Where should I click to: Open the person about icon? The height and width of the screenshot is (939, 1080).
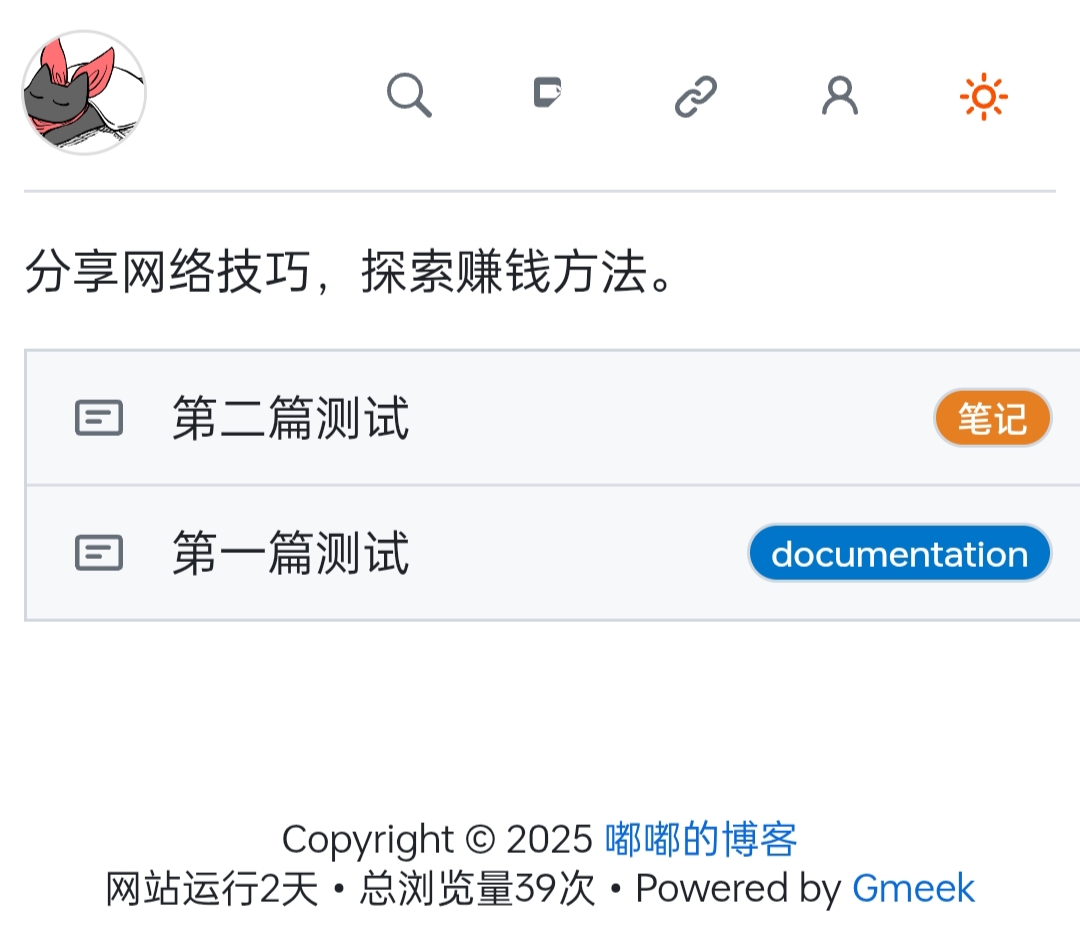840,96
